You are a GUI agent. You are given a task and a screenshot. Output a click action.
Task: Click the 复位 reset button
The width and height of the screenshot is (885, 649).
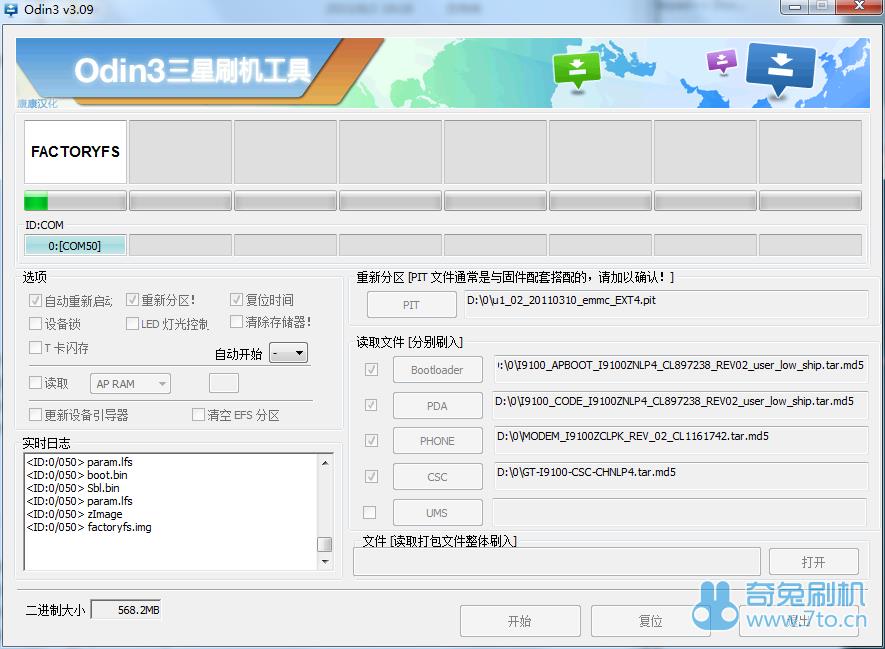pyautogui.click(x=650, y=621)
